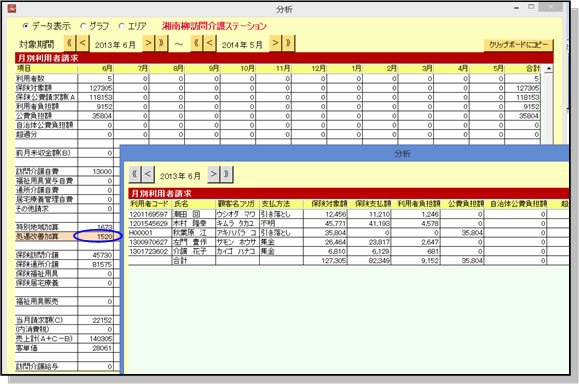Click 処遇改善加算 row label
The height and width of the screenshot is (384, 579).
46,236
